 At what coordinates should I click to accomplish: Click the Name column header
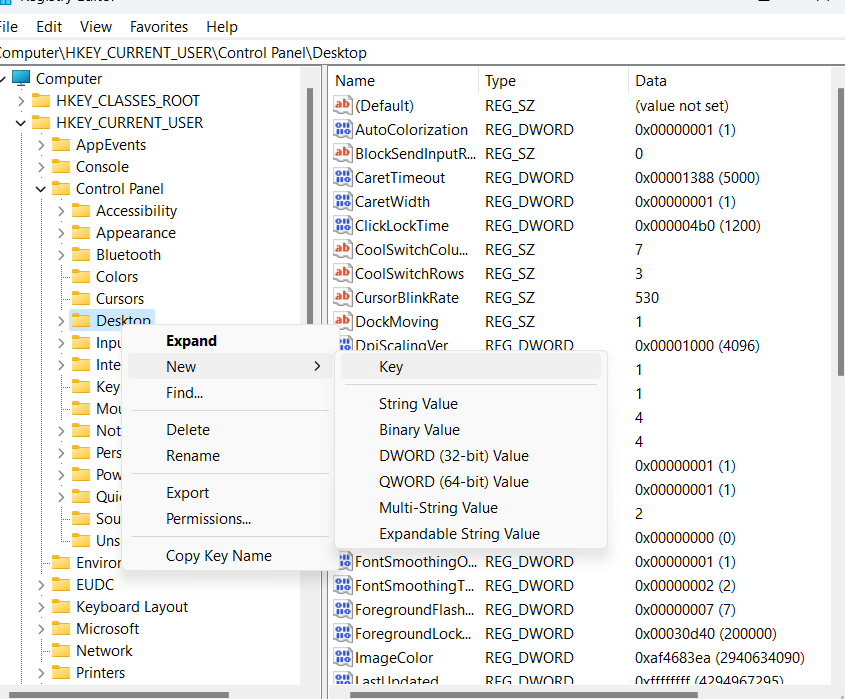pyautogui.click(x=404, y=80)
